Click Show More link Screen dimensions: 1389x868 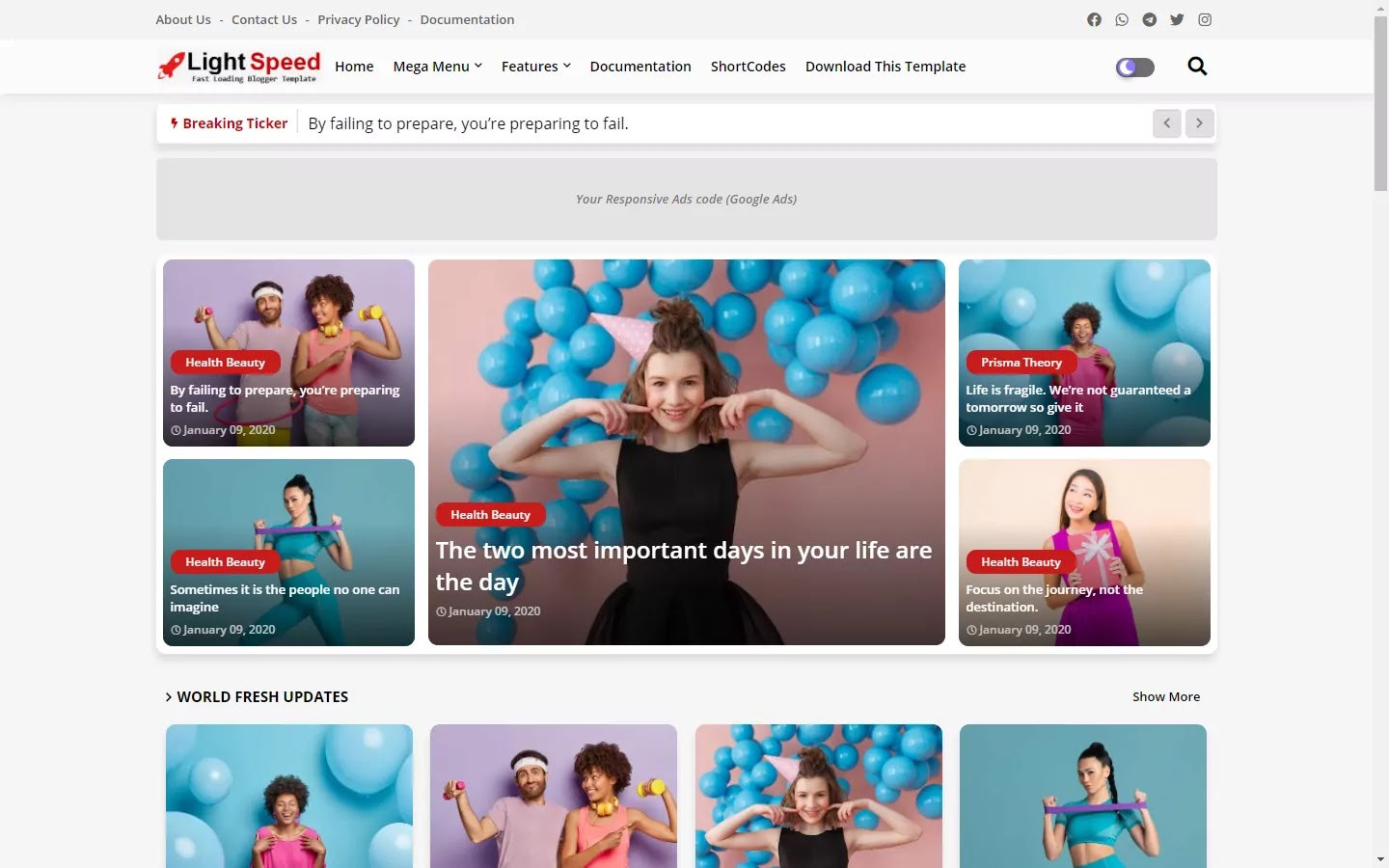click(1166, 696)
